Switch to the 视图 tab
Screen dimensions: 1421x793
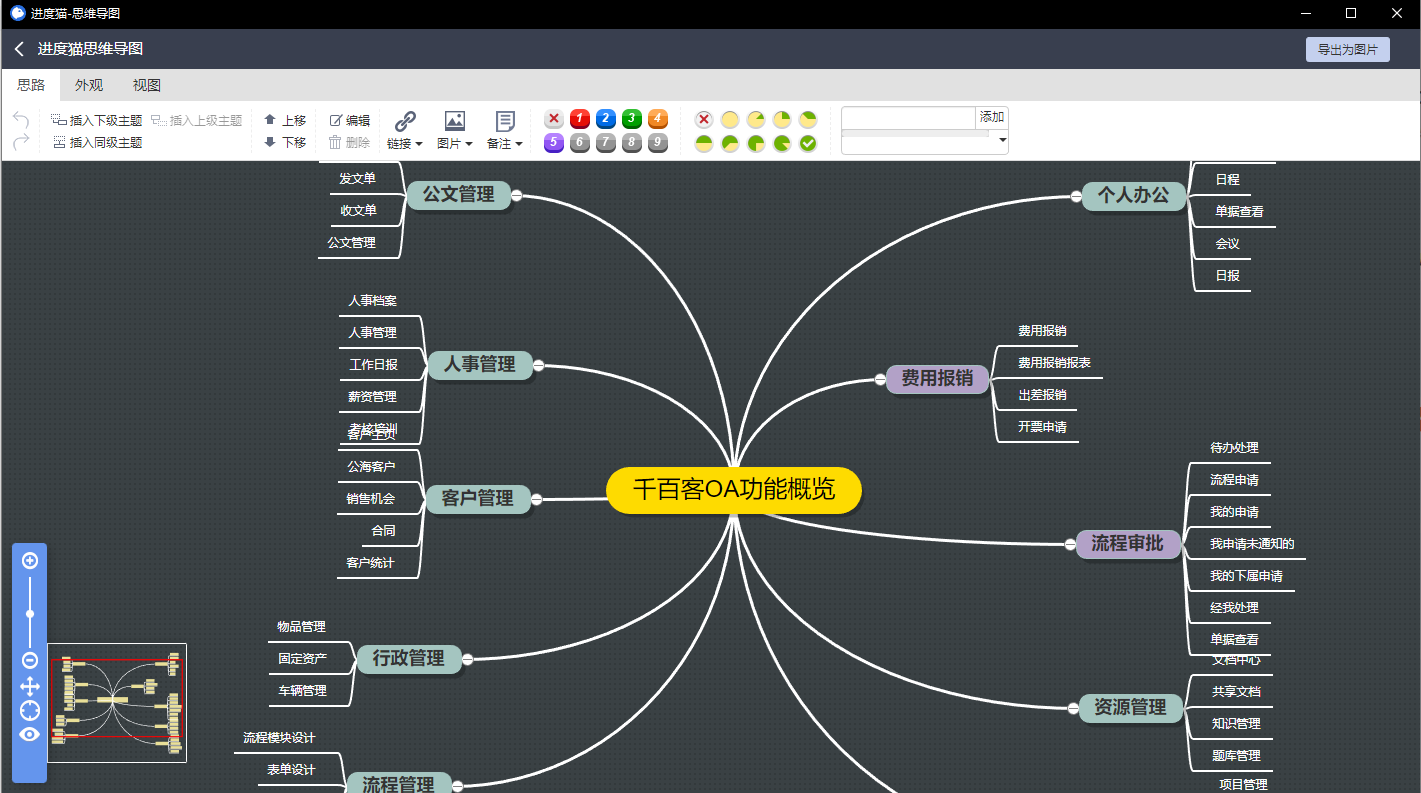click(147, 85)
